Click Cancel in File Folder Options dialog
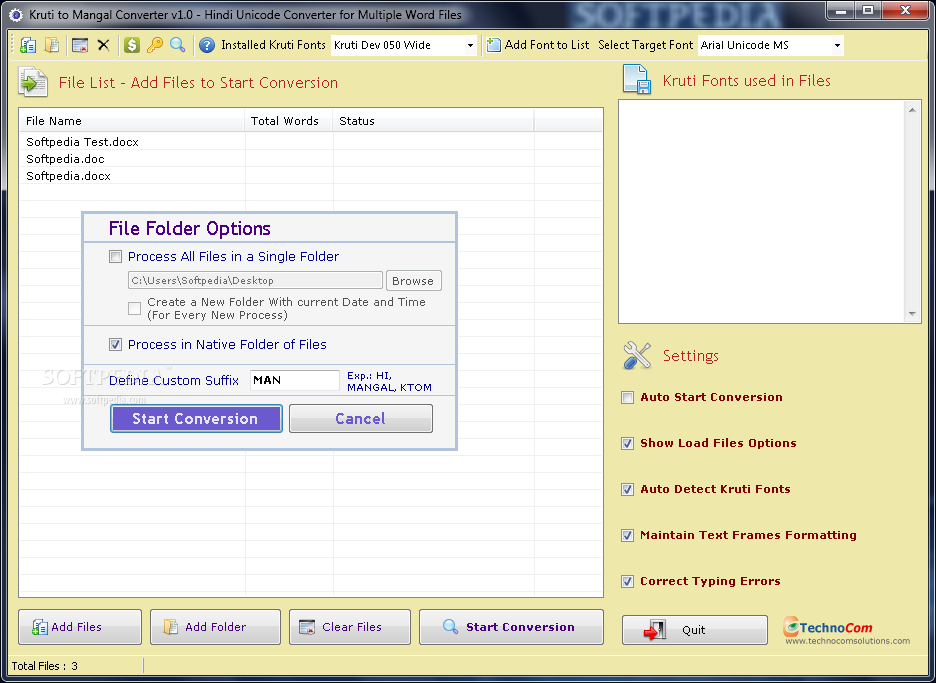 pyautogui.click(x=361, y=419)
